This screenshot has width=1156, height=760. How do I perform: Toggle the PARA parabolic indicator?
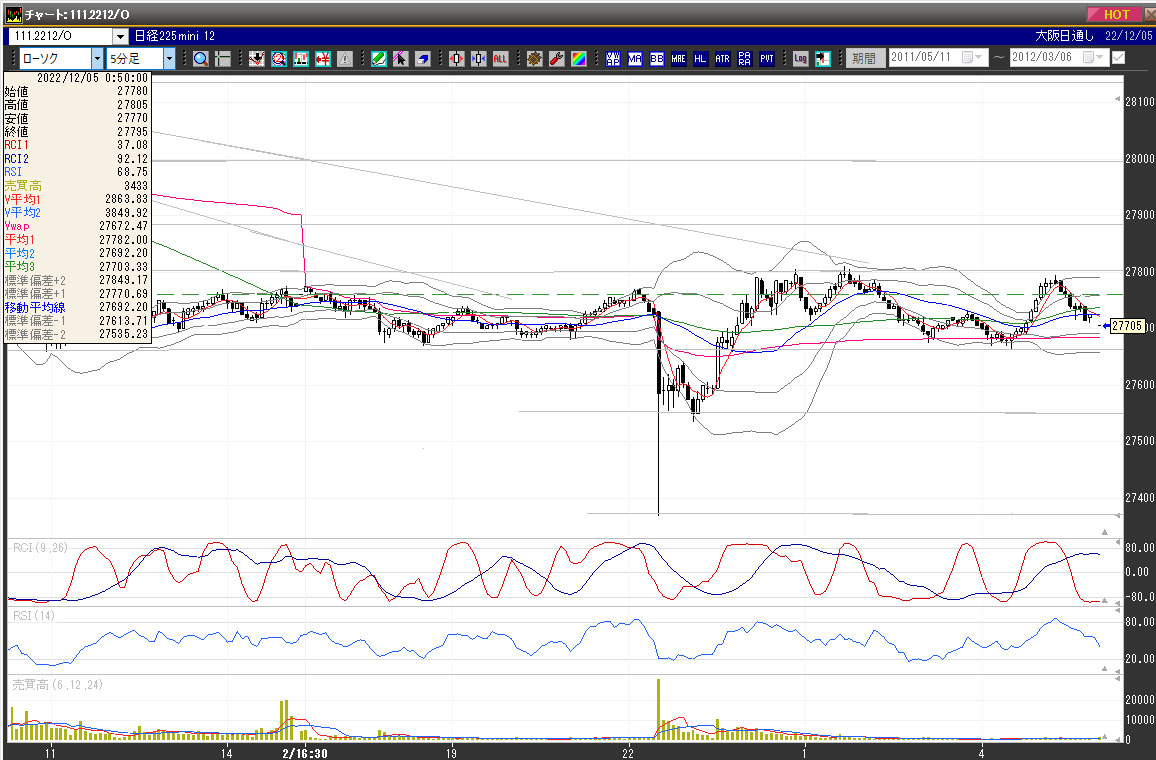(745, 59)
